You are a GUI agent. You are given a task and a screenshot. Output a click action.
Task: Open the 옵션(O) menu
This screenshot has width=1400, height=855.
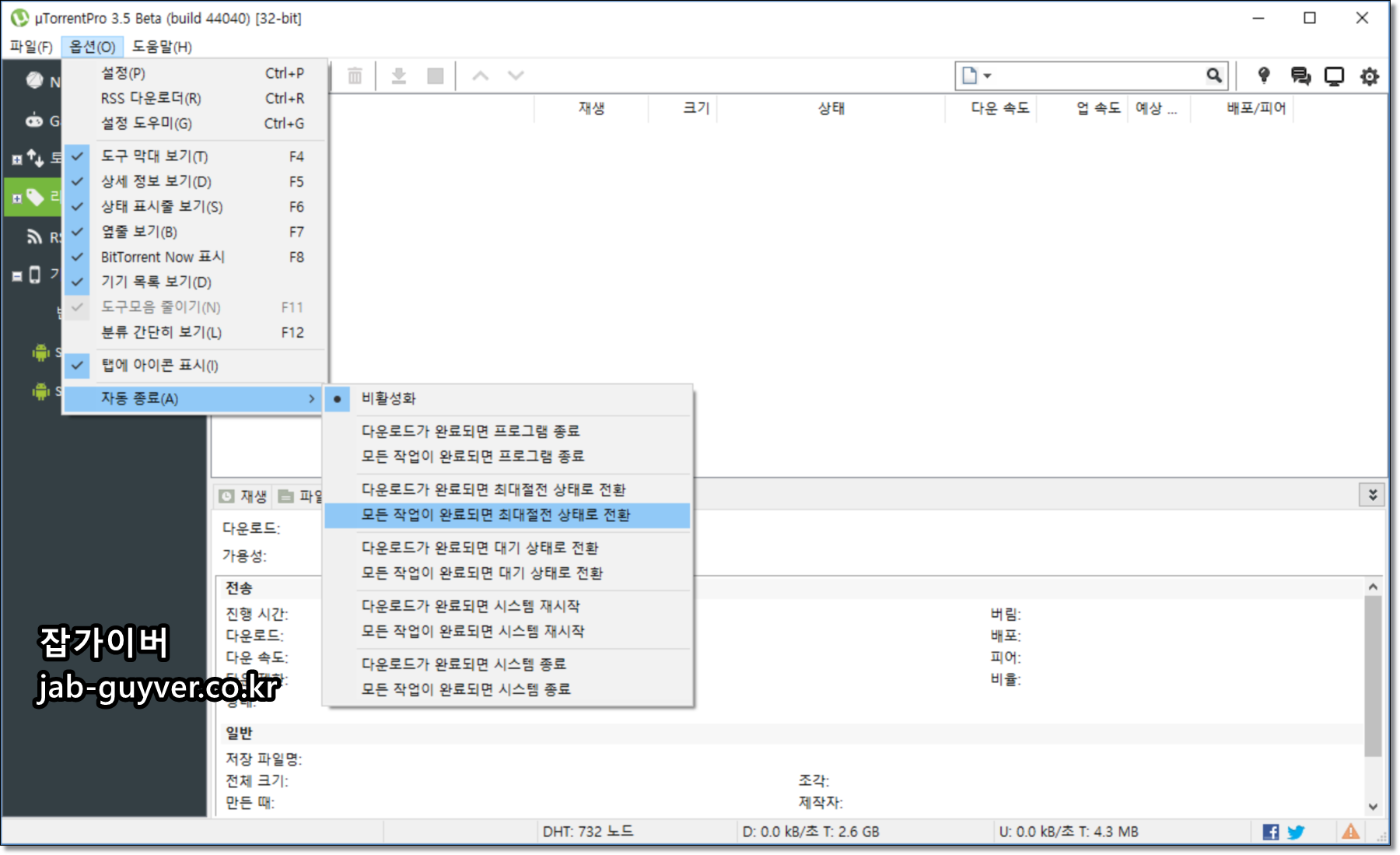92,47
